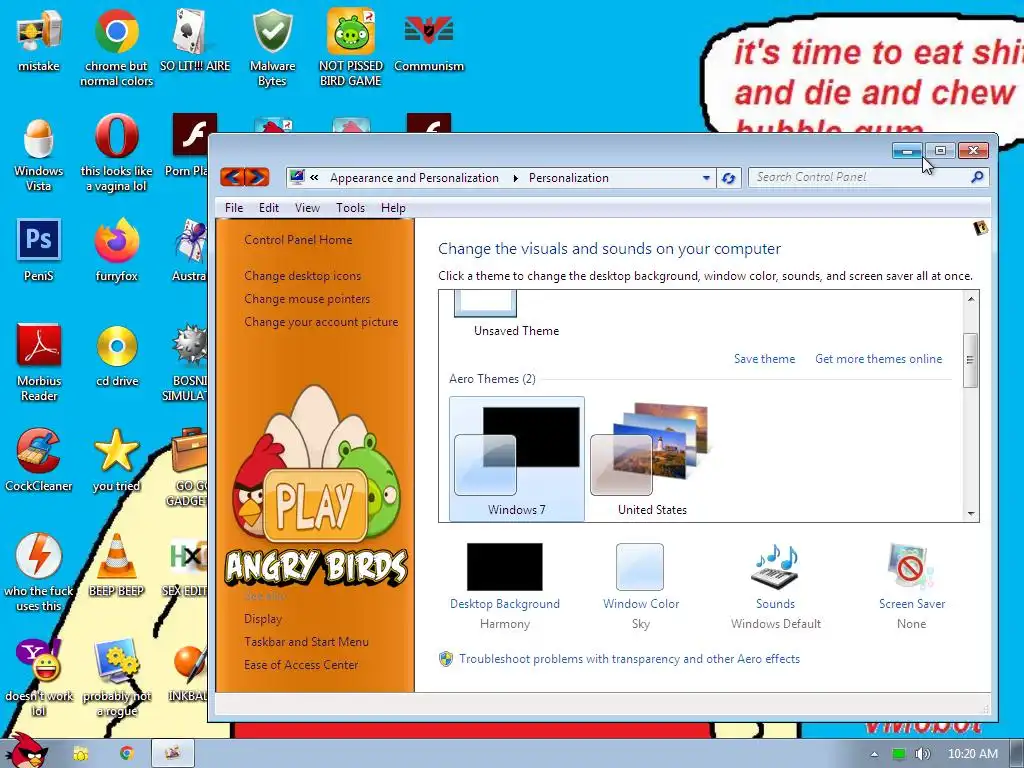Open the 'mistake' desktop icon
Screen dimensions: 1024x768
click(x=39, y=41)
